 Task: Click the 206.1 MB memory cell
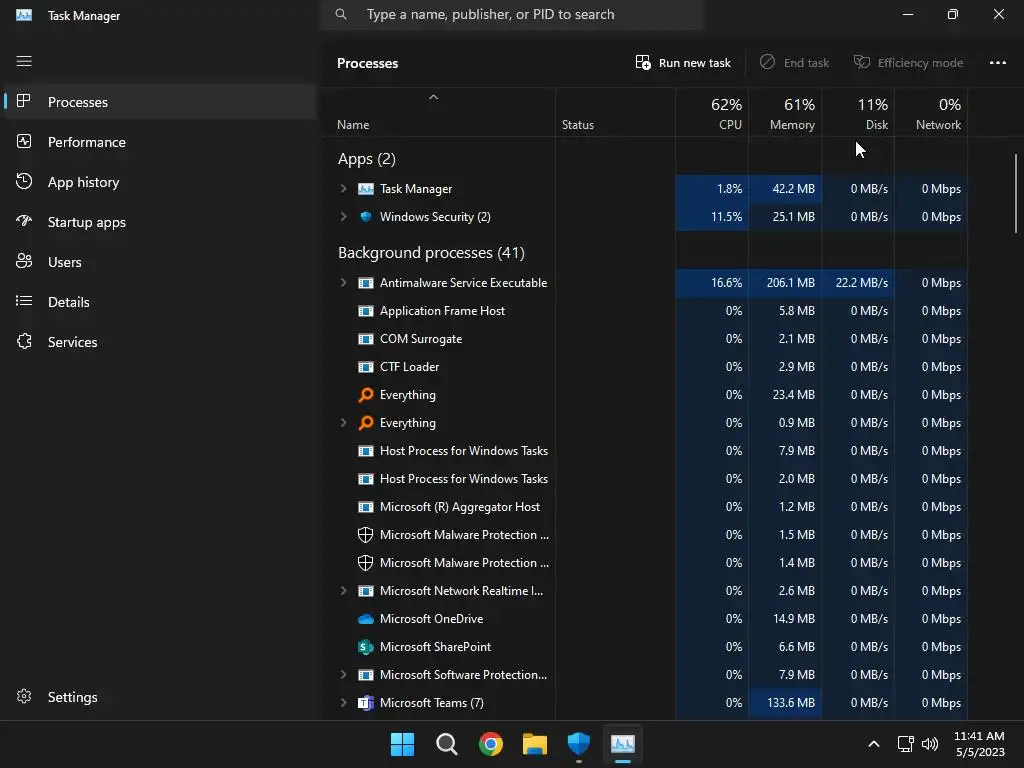(x=785, y=283)
